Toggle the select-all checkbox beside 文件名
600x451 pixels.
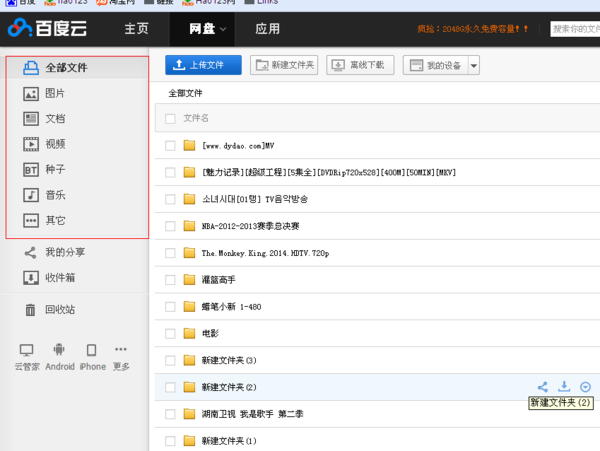tap(170, 118)
